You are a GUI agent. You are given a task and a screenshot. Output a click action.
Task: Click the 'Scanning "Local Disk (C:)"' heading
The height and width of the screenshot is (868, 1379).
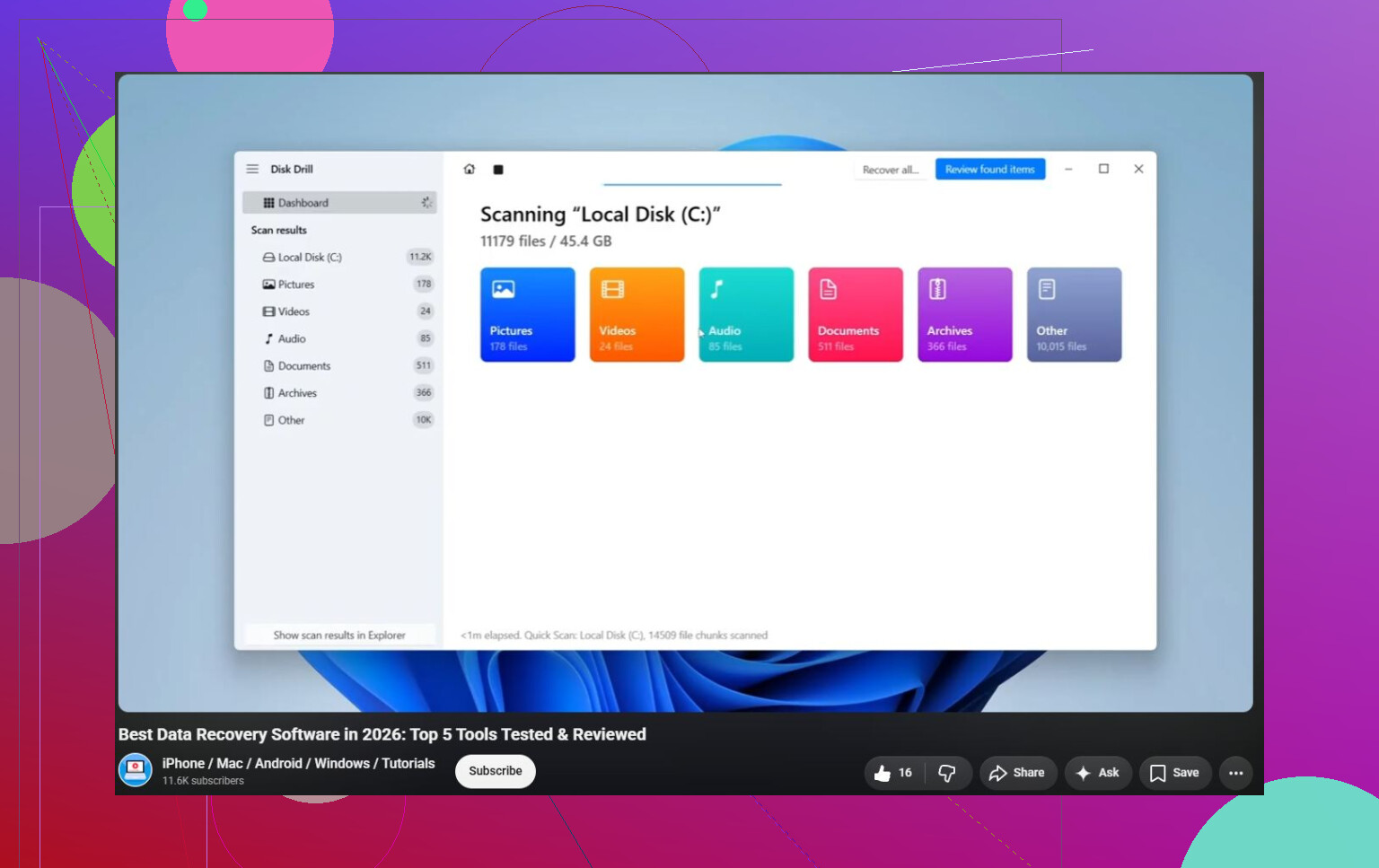pyautogui.click(x=601, y=215)
